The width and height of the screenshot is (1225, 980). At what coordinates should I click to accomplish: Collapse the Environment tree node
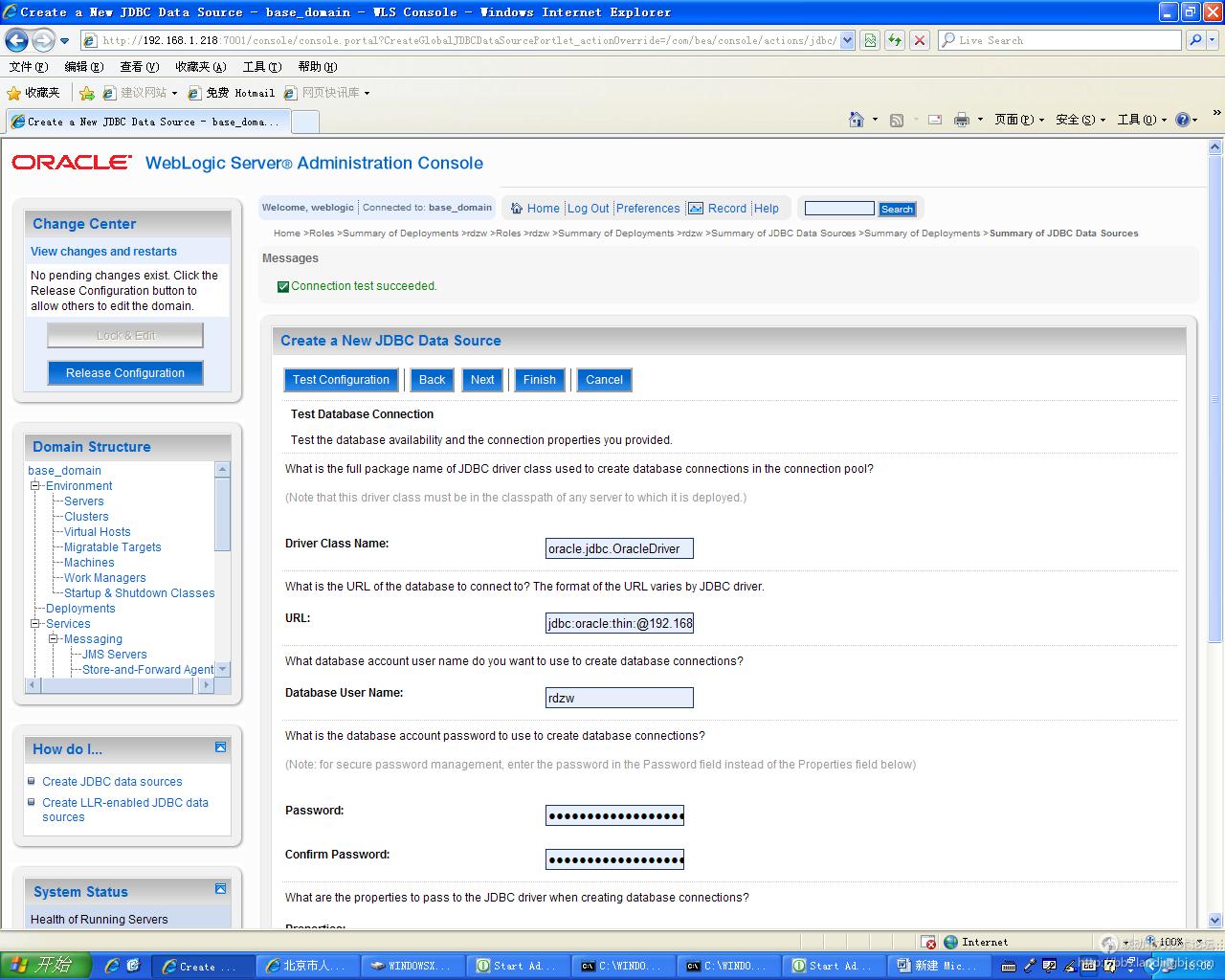35,486
